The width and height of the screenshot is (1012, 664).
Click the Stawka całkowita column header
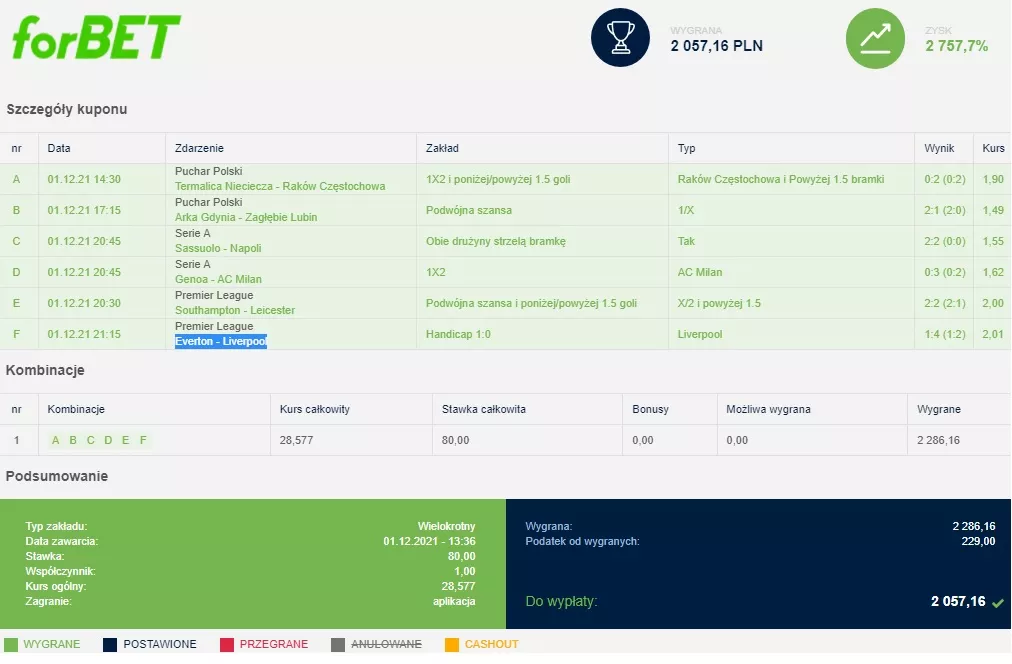[x=484, y=409]
